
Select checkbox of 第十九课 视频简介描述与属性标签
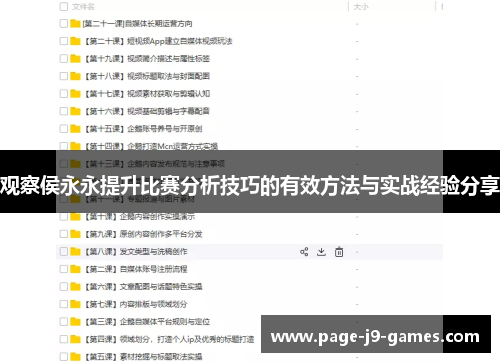pyautogui.click(x=64, y=59)
